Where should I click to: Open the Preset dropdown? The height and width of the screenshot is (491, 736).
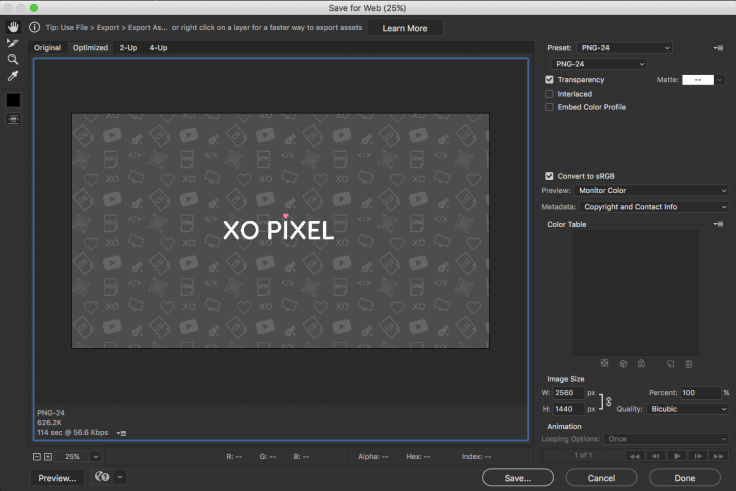point(624,47)
